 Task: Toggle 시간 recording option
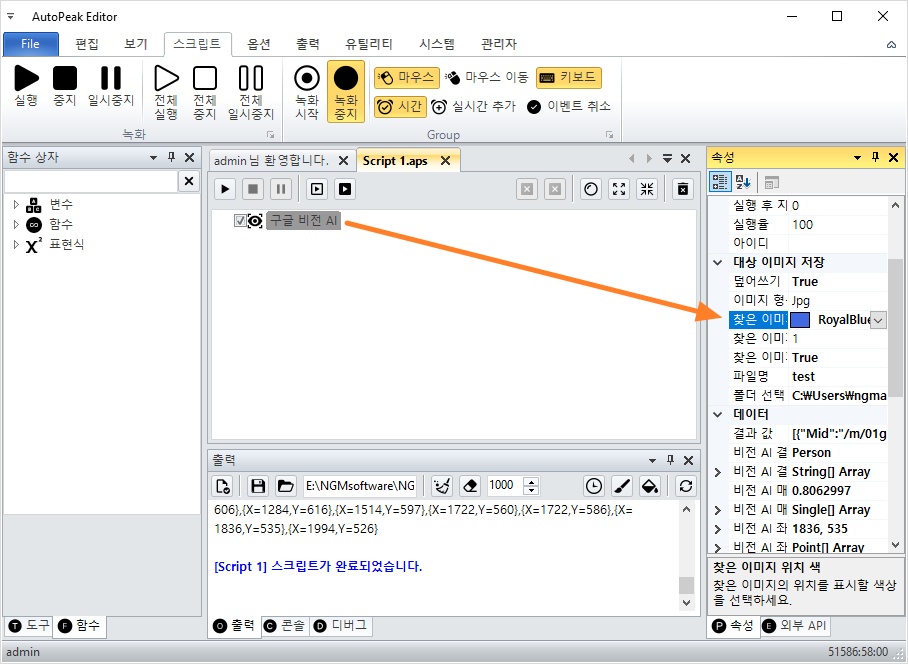click(400, 107)
